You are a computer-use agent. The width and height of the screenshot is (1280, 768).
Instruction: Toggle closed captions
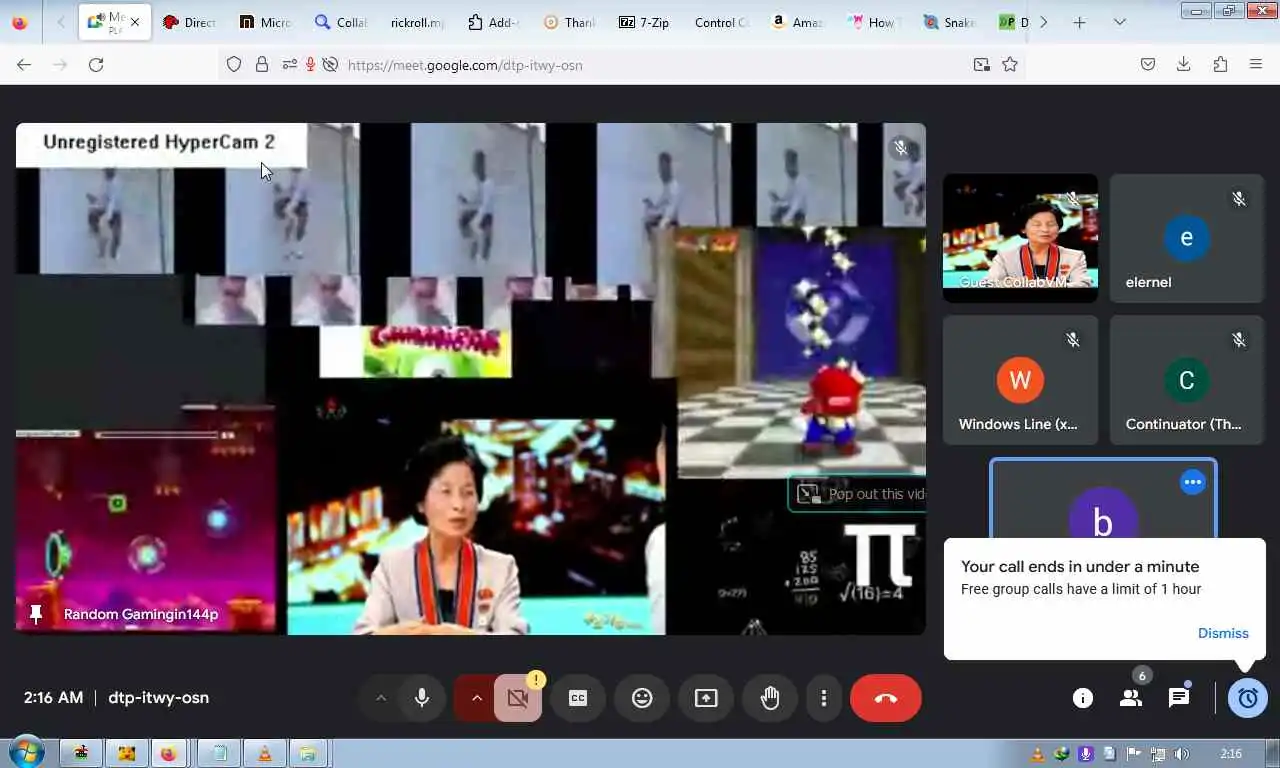[578, 698]
